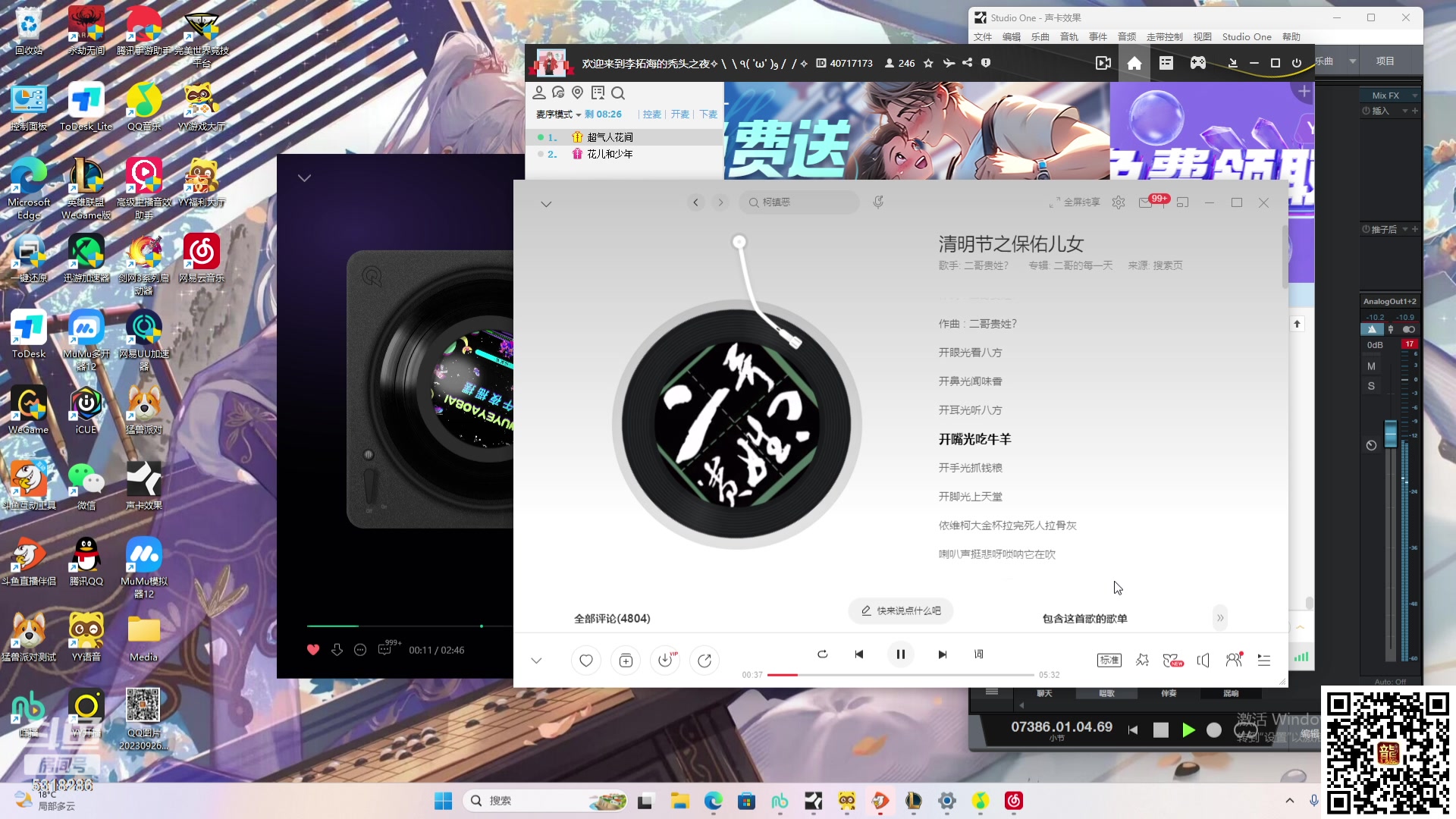
Task: Click the 控麦 link in YY
Action: pyautogui.click(x=652, y=115)
